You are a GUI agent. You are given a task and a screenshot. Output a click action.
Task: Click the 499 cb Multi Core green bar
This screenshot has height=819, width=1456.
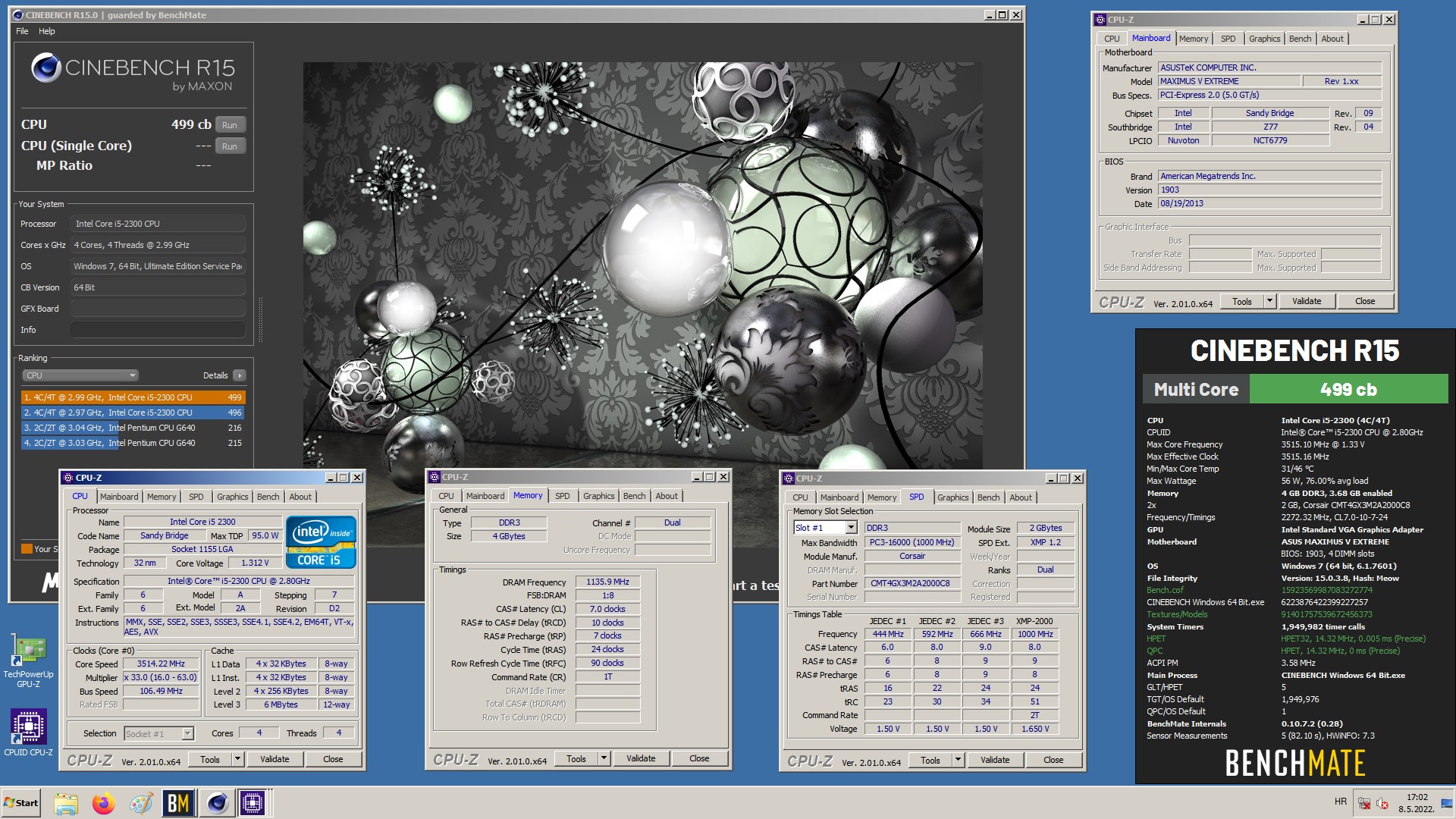tap(1348, 390)
